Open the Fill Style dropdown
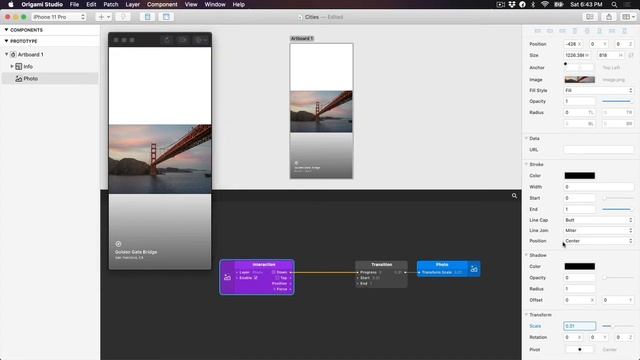 pos(598,90)
